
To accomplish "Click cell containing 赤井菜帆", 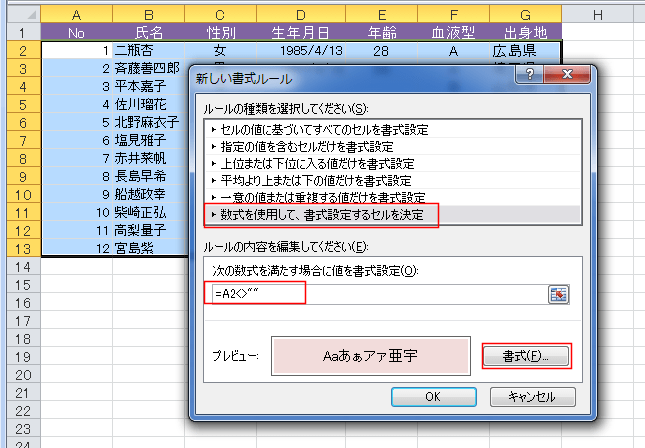I will 148,158.
